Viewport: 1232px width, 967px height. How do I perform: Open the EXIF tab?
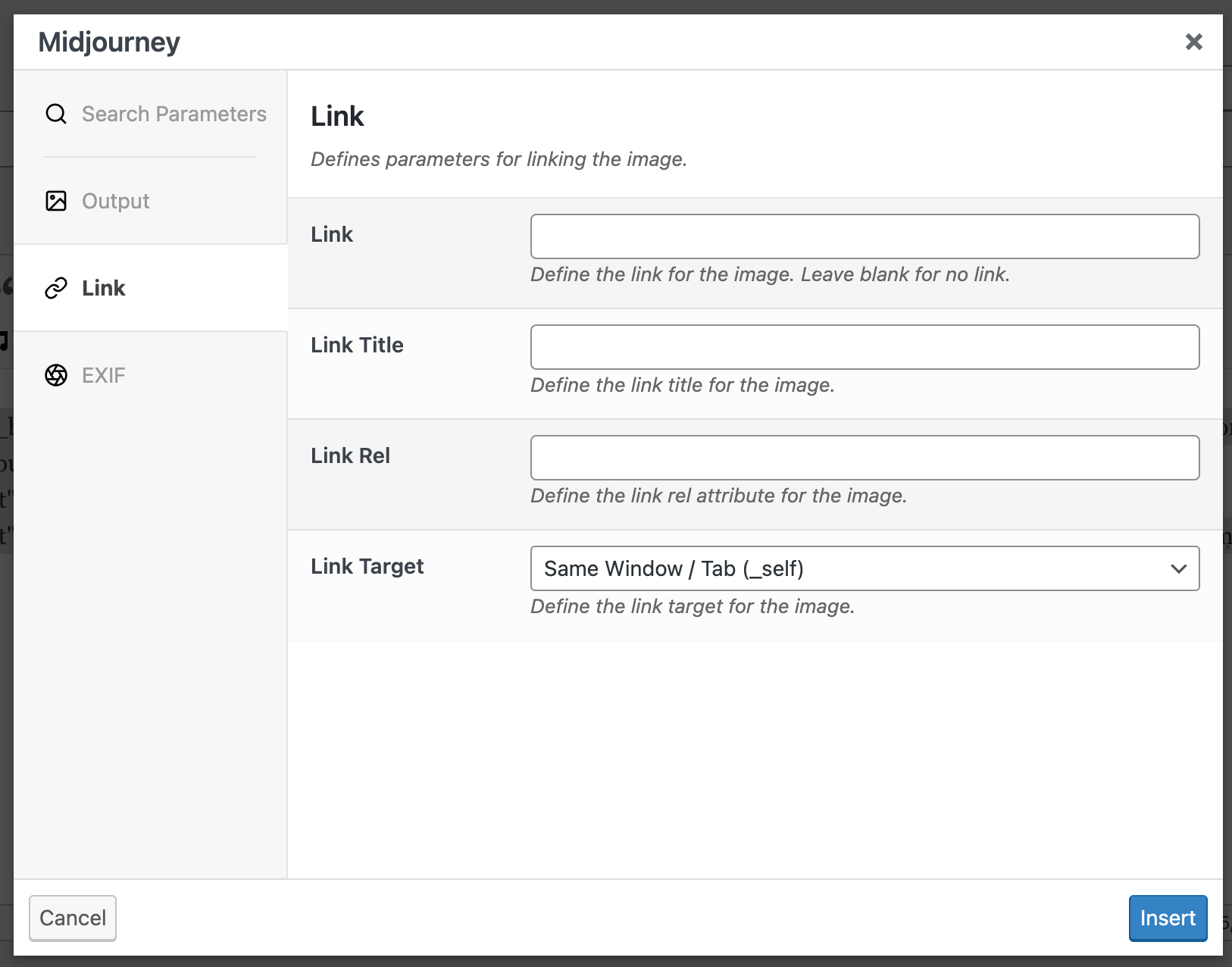point(103,375)
